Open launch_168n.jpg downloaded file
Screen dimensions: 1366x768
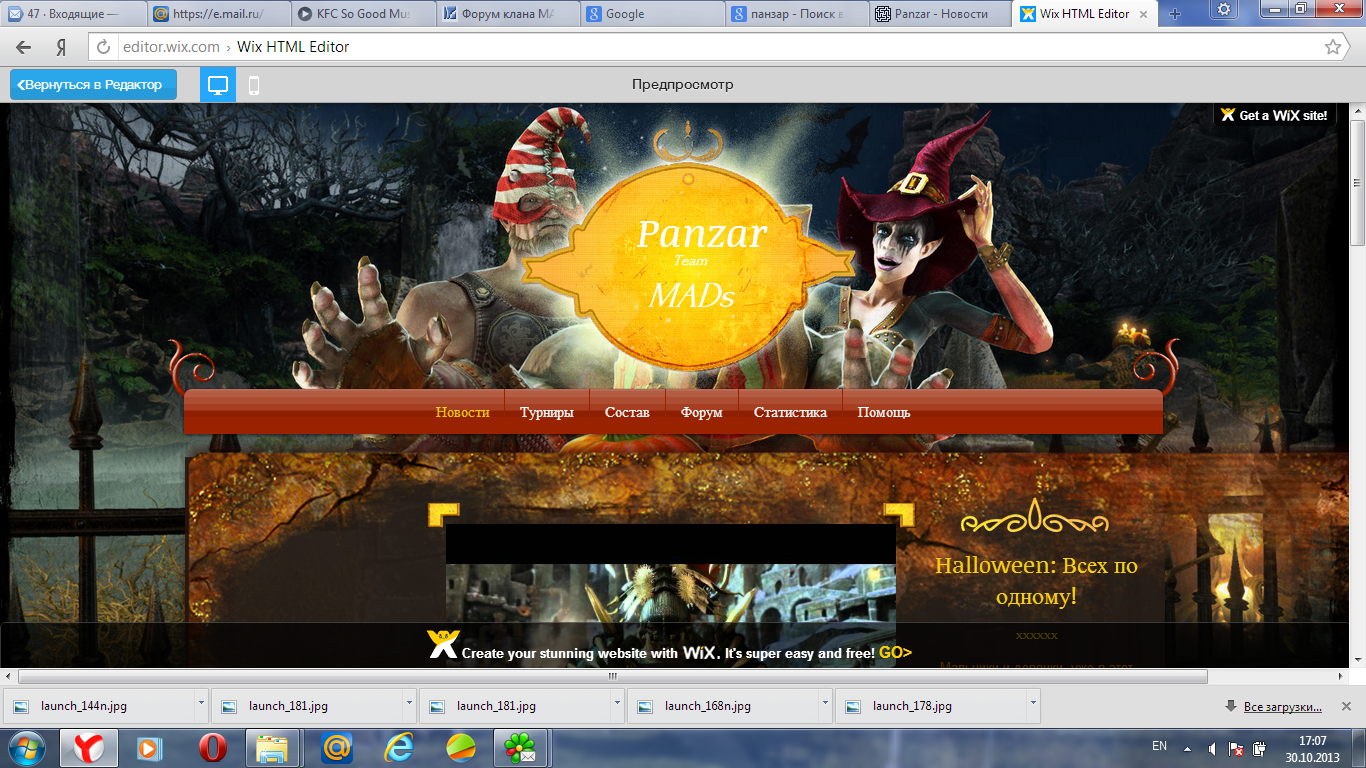pyautogui.click(x=722, y=705)
